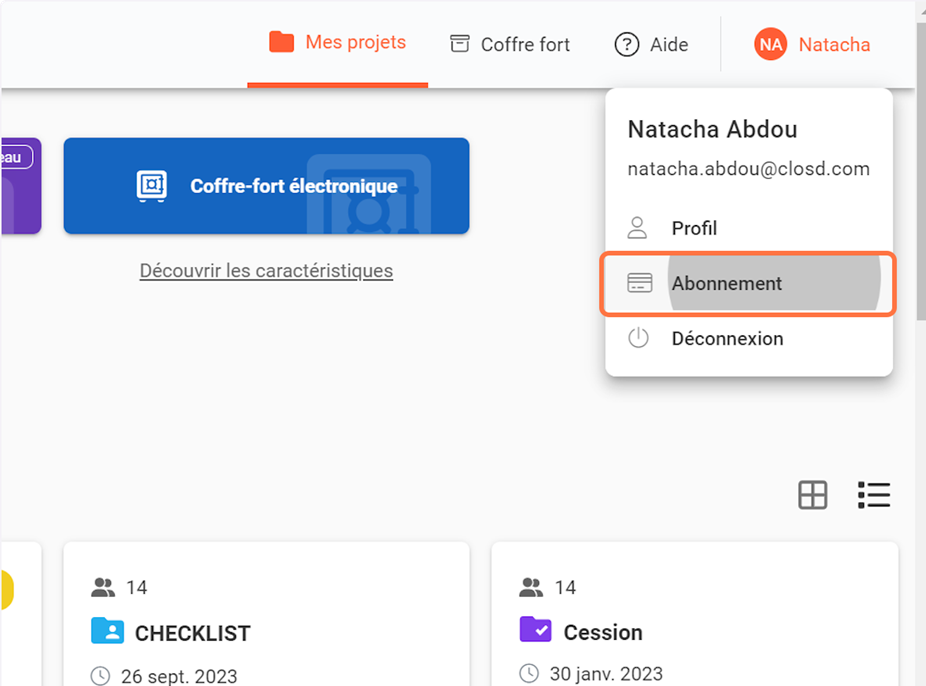Open the Découvrir les caractéristiques link
This screenshot has width=926, height=686.
click(266, 270)
